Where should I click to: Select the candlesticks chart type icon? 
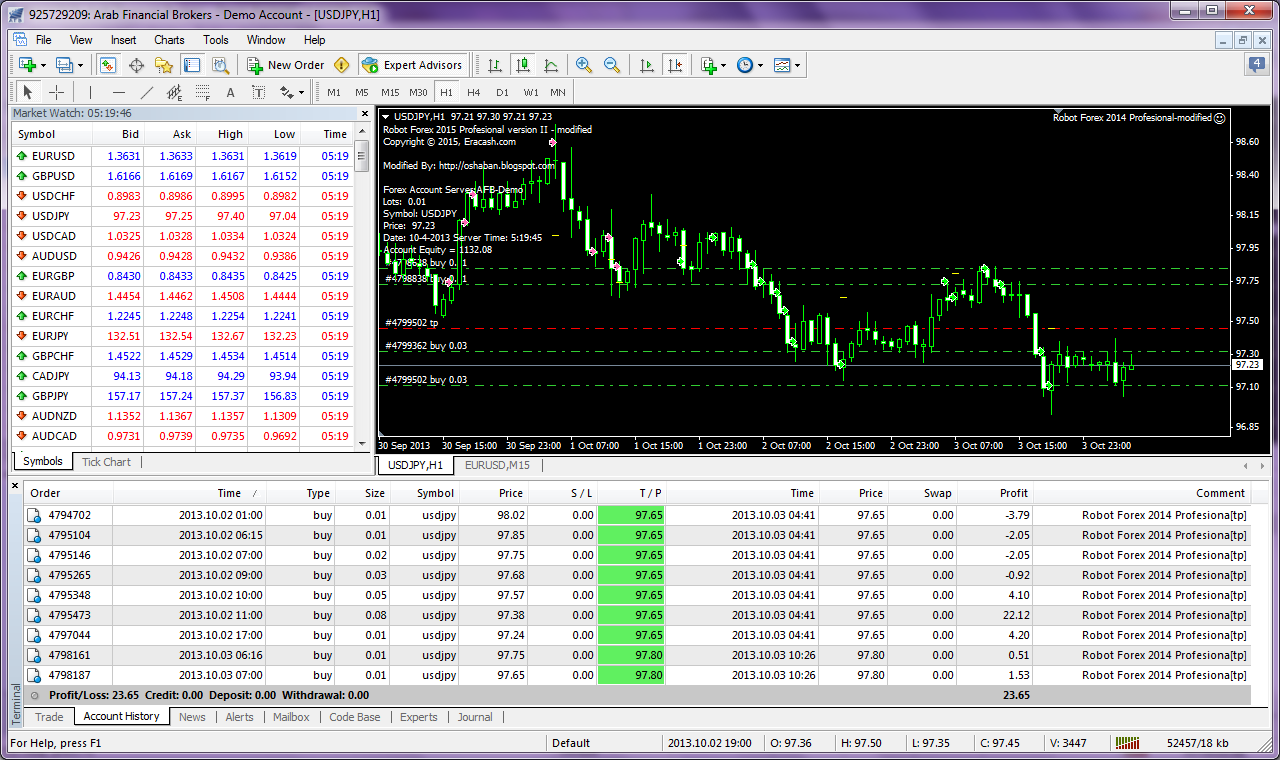(x=522, y=65)
